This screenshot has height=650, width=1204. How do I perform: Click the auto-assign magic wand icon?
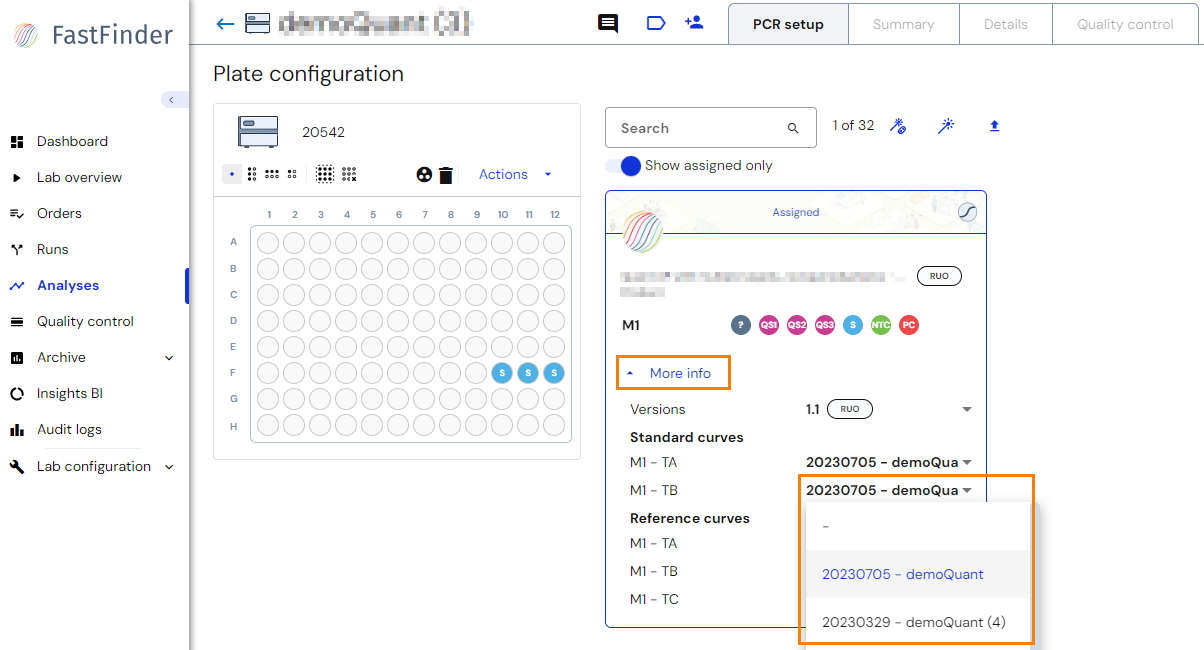946,126
